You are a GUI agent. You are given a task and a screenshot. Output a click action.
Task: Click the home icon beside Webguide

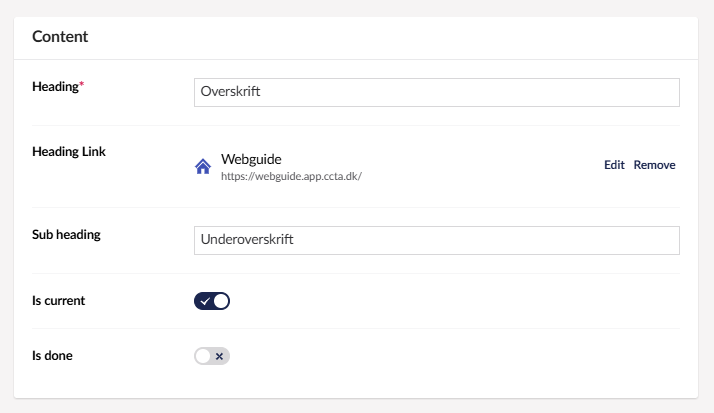click(202, 167)
